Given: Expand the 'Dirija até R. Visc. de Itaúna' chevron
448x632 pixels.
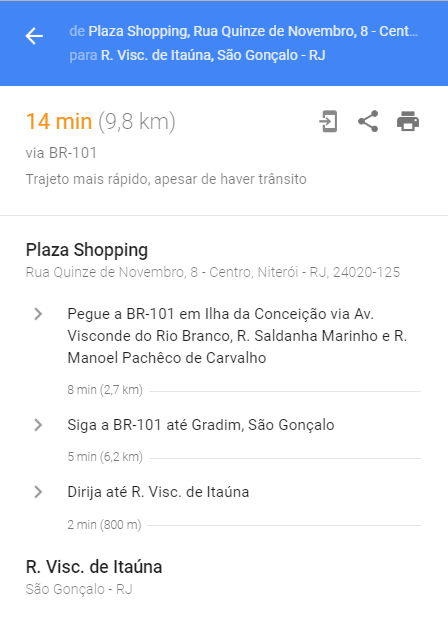Looking at the screenshot, I should (38, 492).
